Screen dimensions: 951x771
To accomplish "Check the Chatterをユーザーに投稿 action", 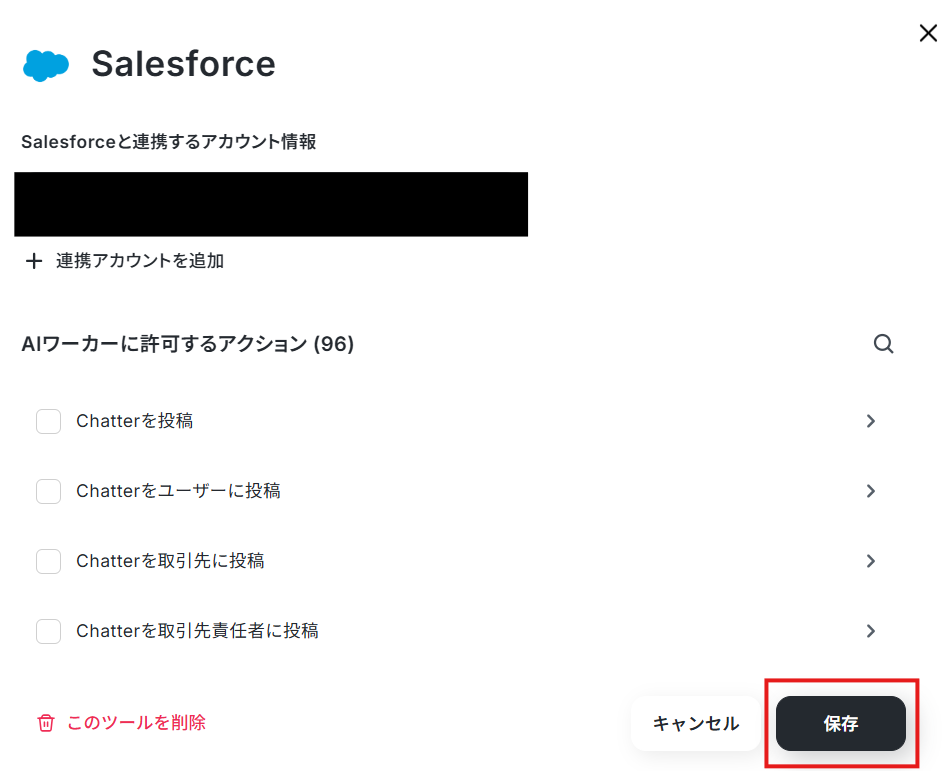I will pos(49,491).
